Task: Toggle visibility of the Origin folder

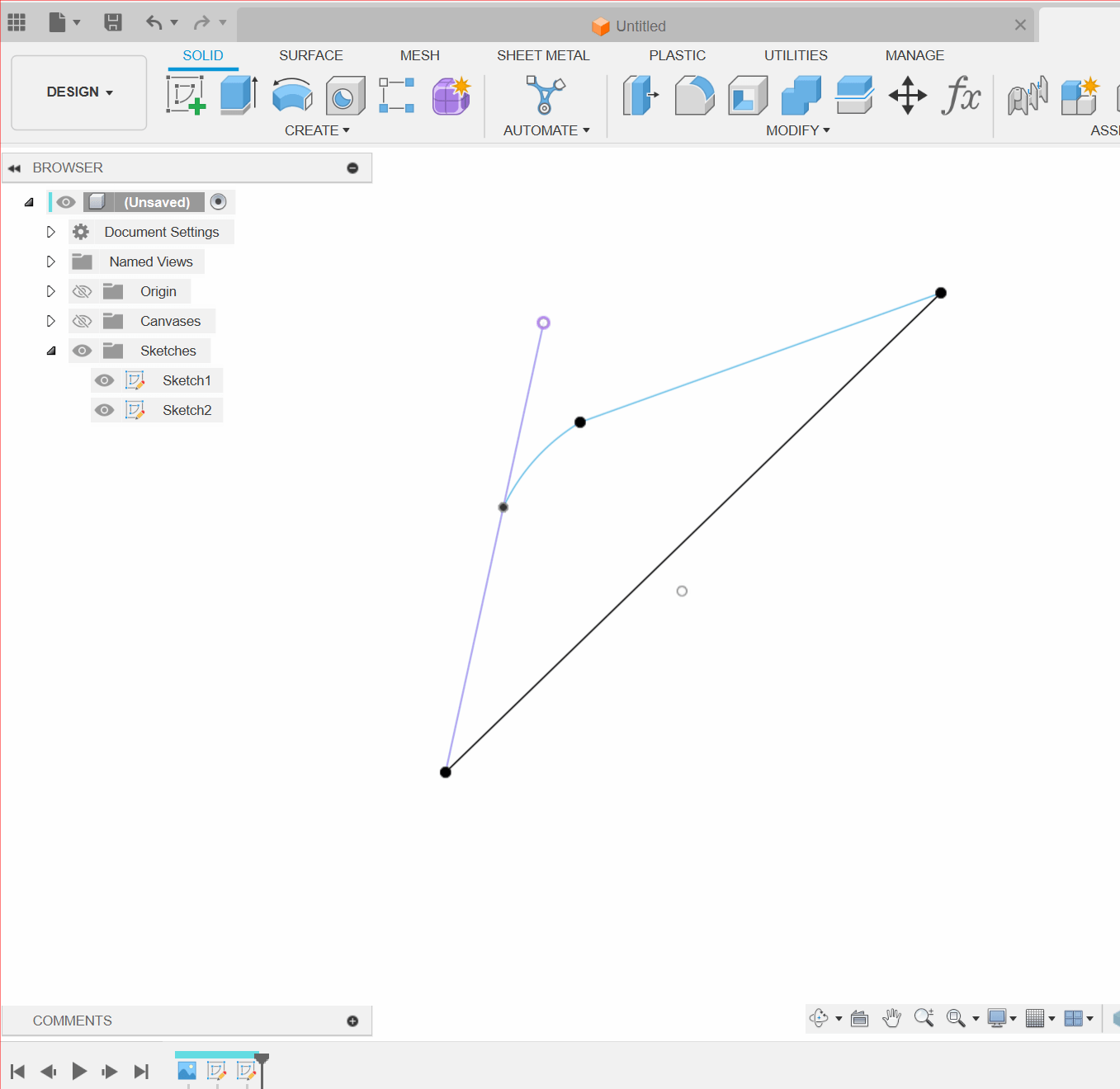Action: (82, 290)
